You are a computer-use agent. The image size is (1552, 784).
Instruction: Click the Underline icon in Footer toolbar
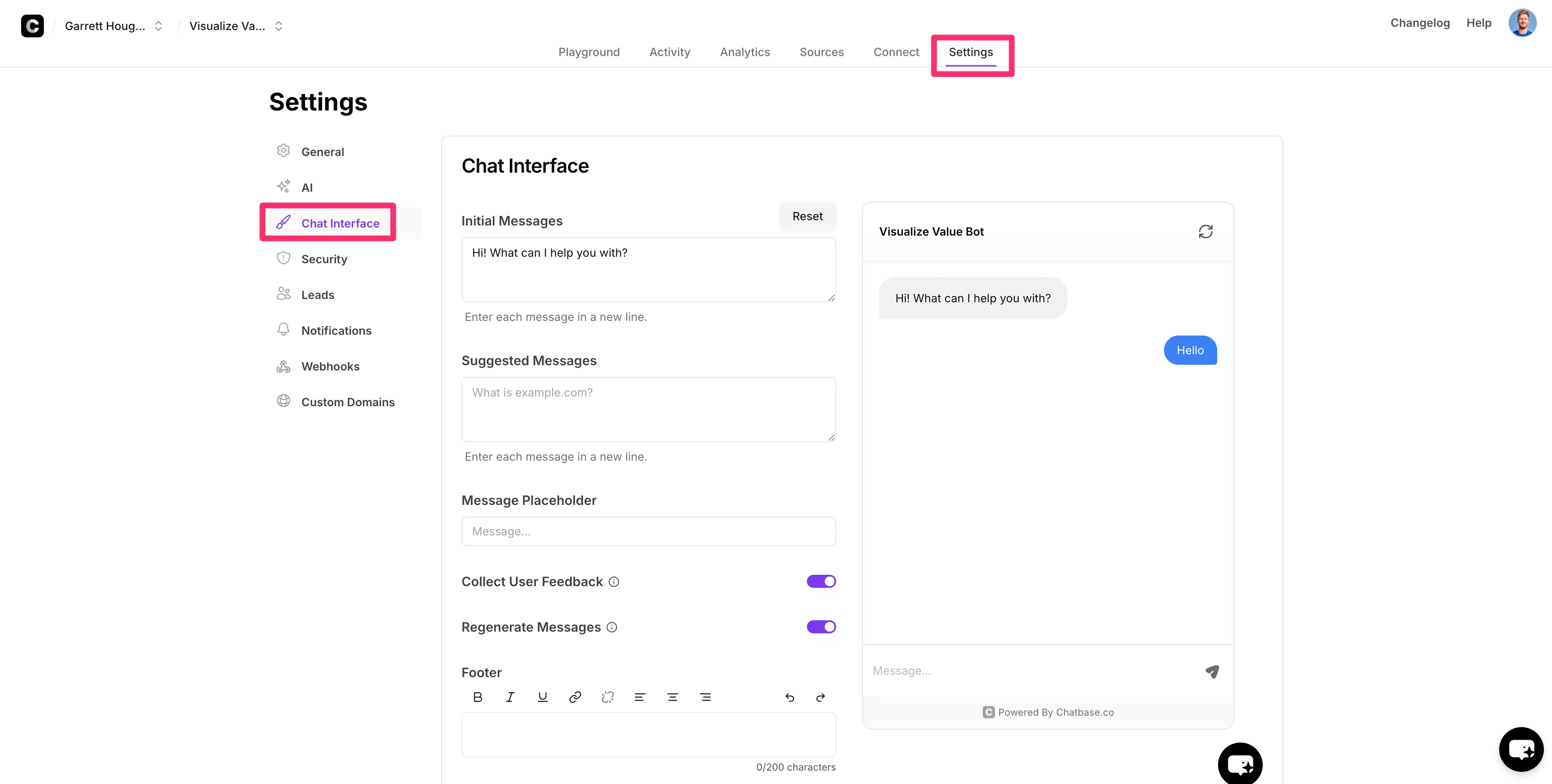542,697
